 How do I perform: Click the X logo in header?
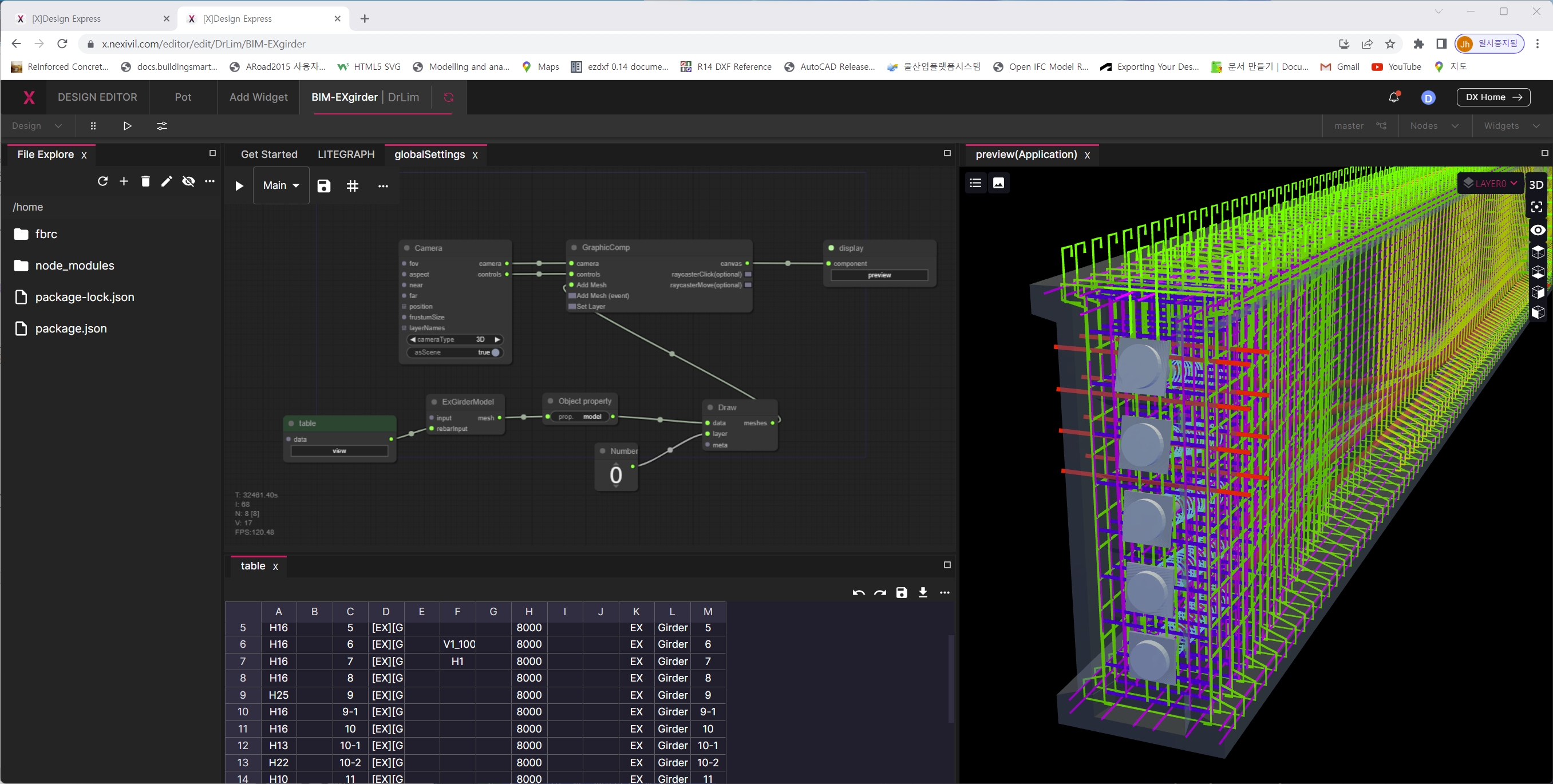tap(28, 97)
